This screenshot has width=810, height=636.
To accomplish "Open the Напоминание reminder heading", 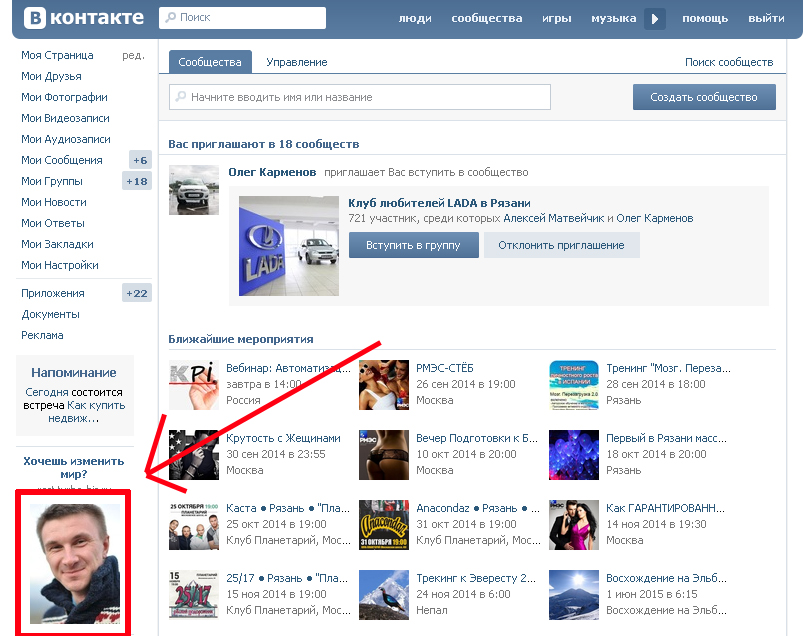I will [x=74, y=373].
